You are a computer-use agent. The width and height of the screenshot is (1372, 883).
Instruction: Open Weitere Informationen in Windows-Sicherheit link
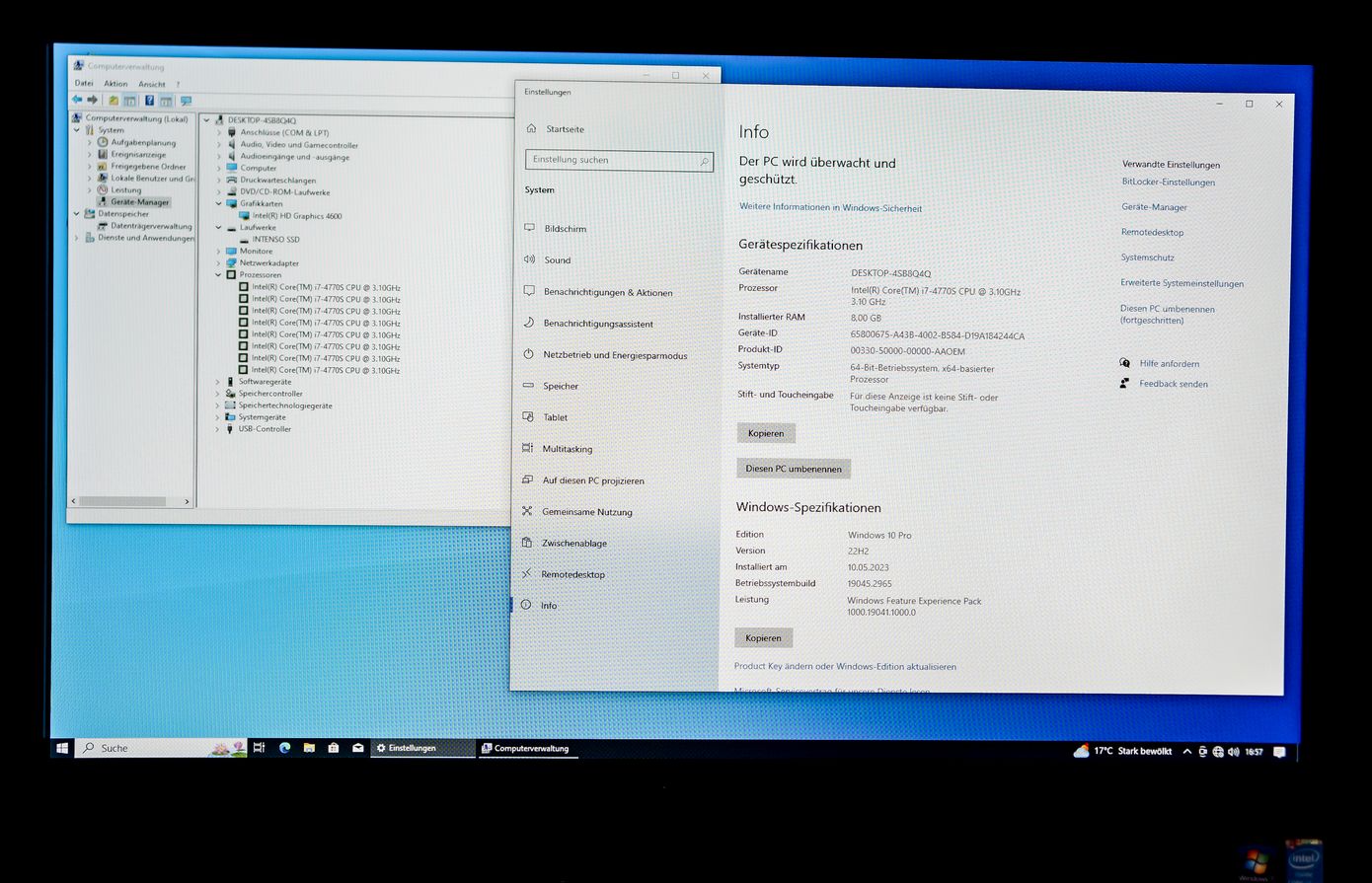point(830,207)
